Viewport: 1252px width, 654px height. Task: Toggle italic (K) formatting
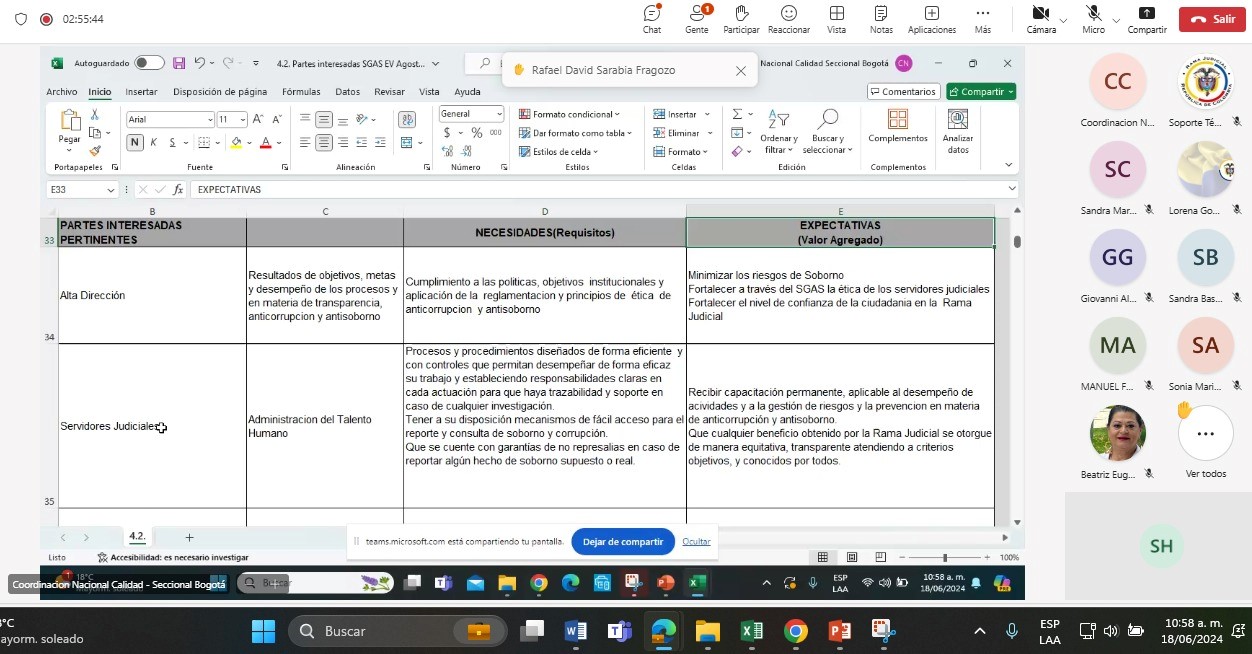[x=154, y=143]
